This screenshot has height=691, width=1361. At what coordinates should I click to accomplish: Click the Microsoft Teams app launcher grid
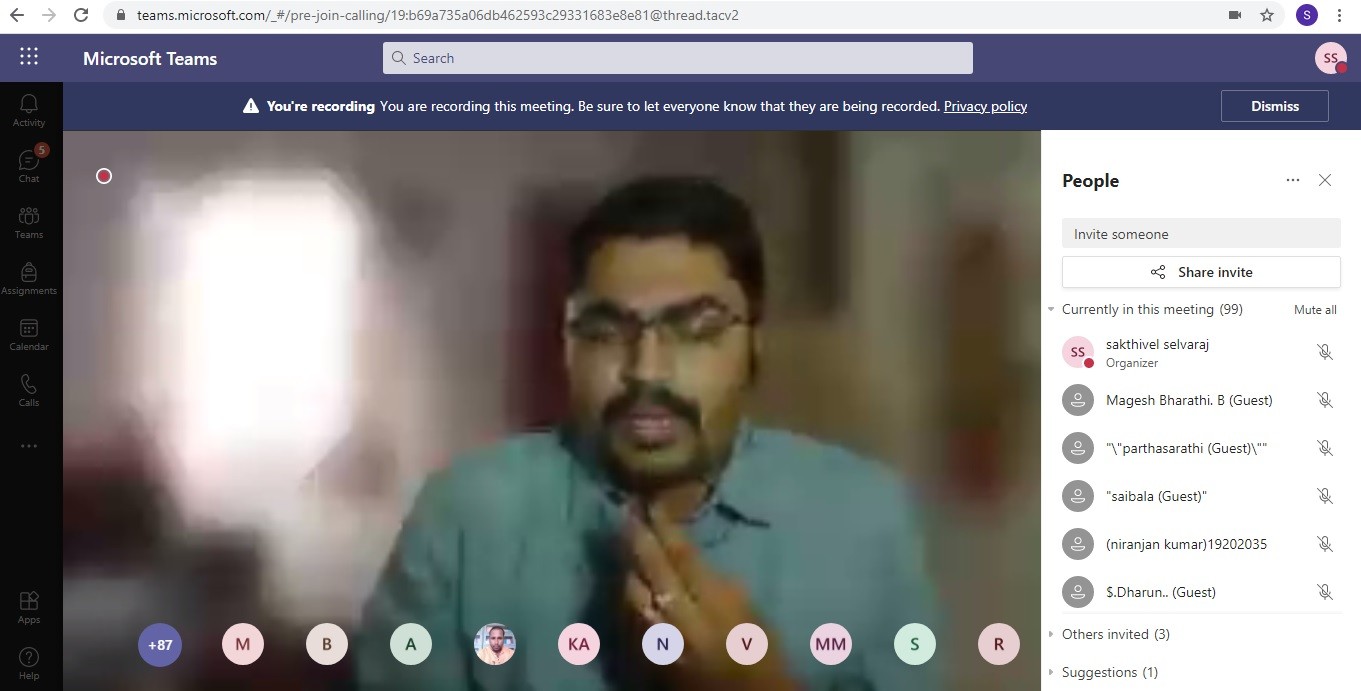tap(29, 57)
